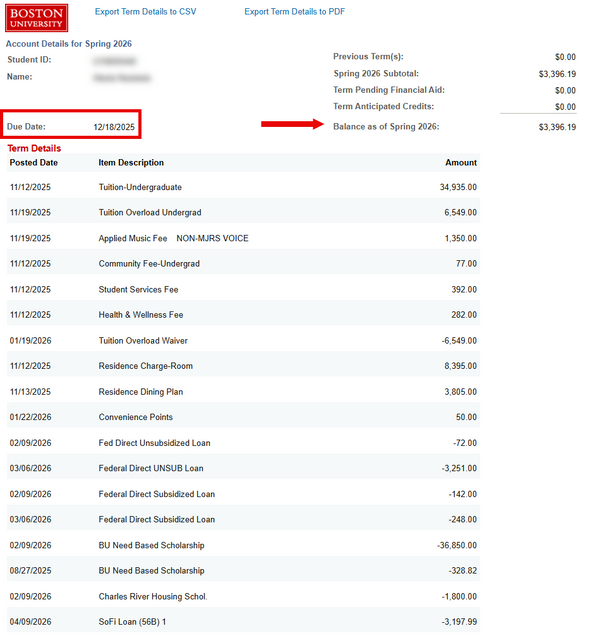Click the posted date 01/19/2026
Viewport: 590px width, 636px height.
point(30,341)
